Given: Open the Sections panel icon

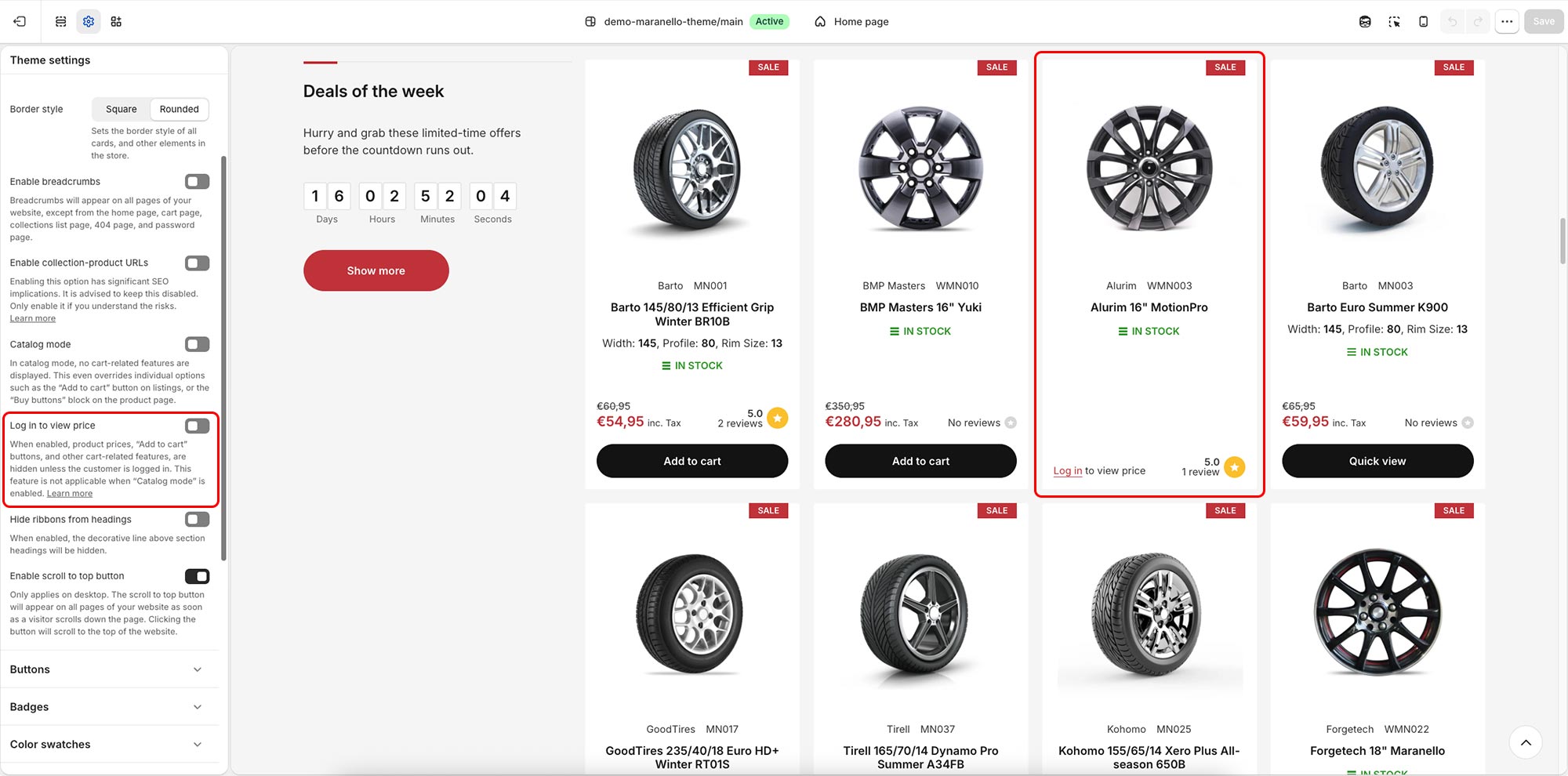Looking at the screenshot, I should 60,21.
